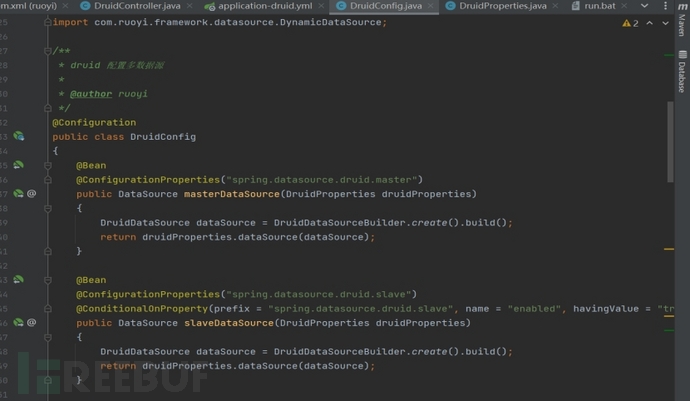Collapse the slaveDataSource method body

coord(48,337)
